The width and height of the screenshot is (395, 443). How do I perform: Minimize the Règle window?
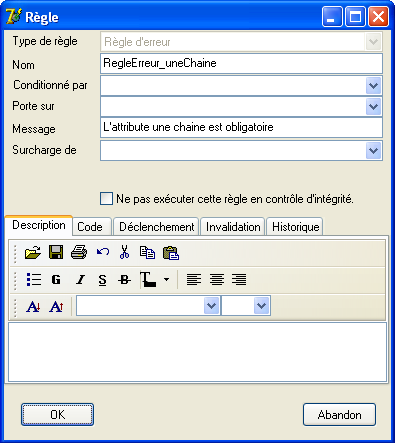[x=332, y=17]
